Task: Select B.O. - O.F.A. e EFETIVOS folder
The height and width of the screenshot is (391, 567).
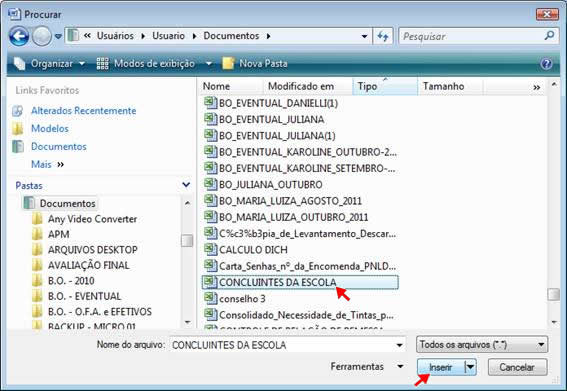Action: [x=99, y=312]
